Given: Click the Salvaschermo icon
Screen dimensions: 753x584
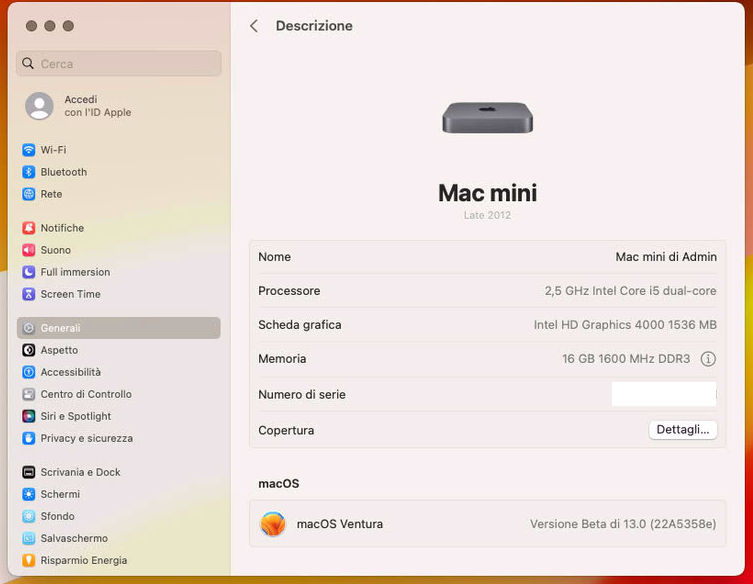Looking at the screenshot, I should [x=29, y=538].
